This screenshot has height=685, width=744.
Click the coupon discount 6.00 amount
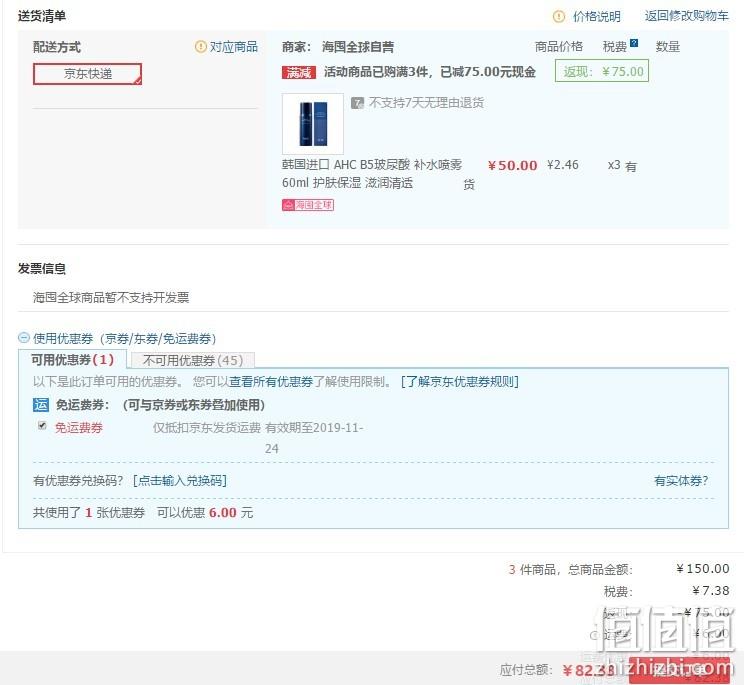click(x=223, y=513)
